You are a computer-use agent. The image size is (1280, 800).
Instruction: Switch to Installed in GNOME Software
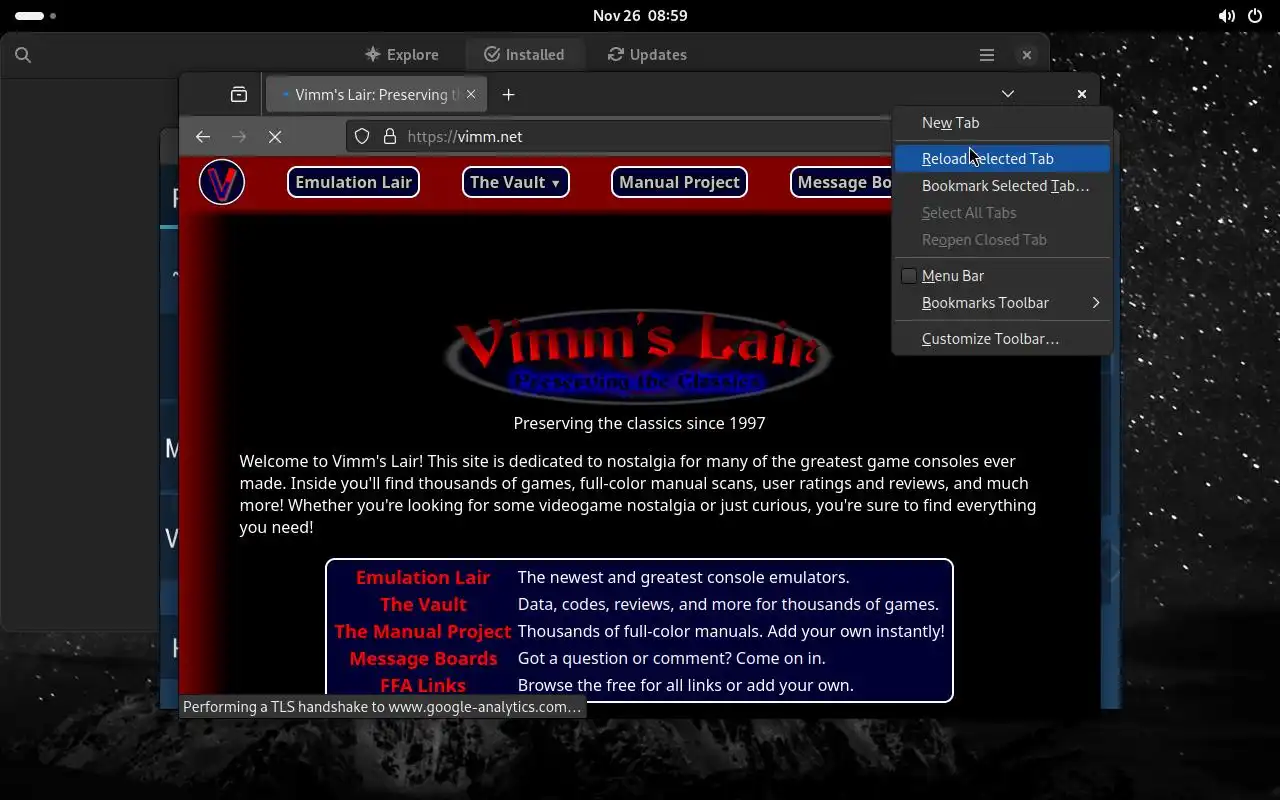pyautogui.click(x=524, y=55)
